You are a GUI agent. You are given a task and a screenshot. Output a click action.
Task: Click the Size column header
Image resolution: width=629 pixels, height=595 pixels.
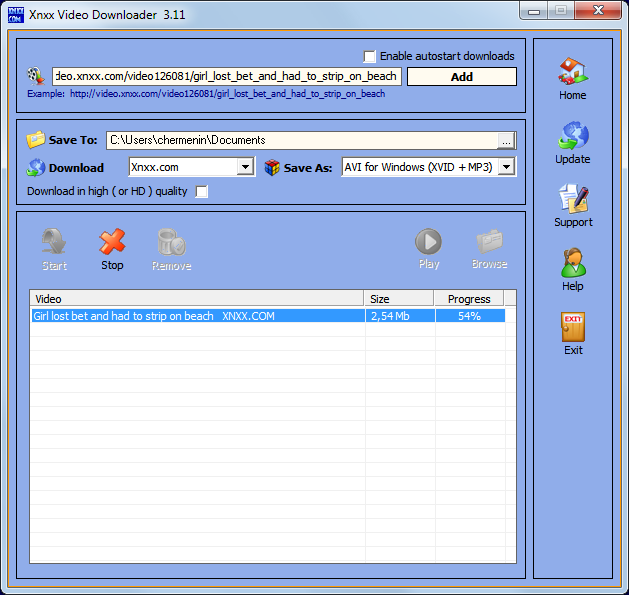(399, 299)
